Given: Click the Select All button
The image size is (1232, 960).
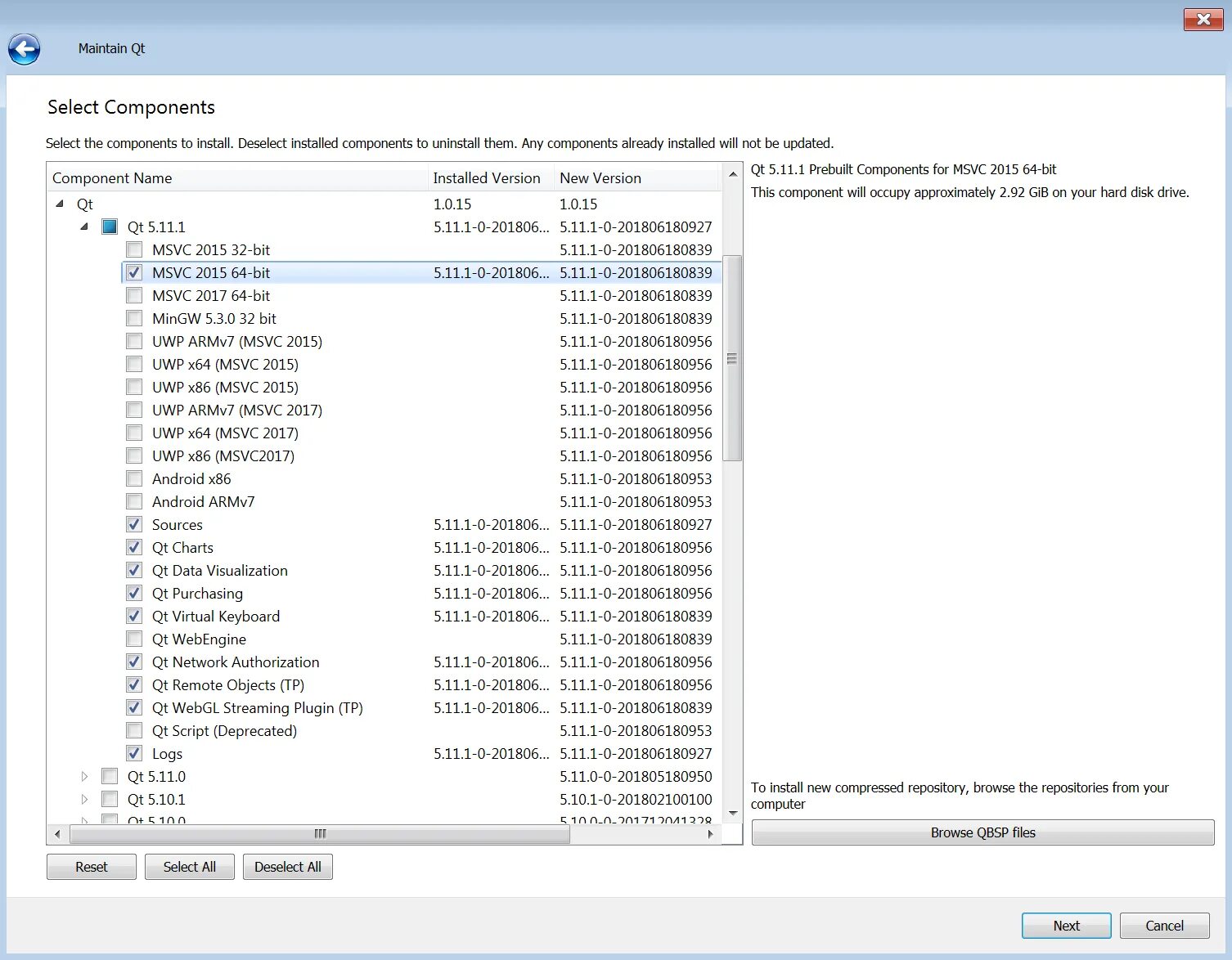Looking at the screenshot, I should (190, 867).
